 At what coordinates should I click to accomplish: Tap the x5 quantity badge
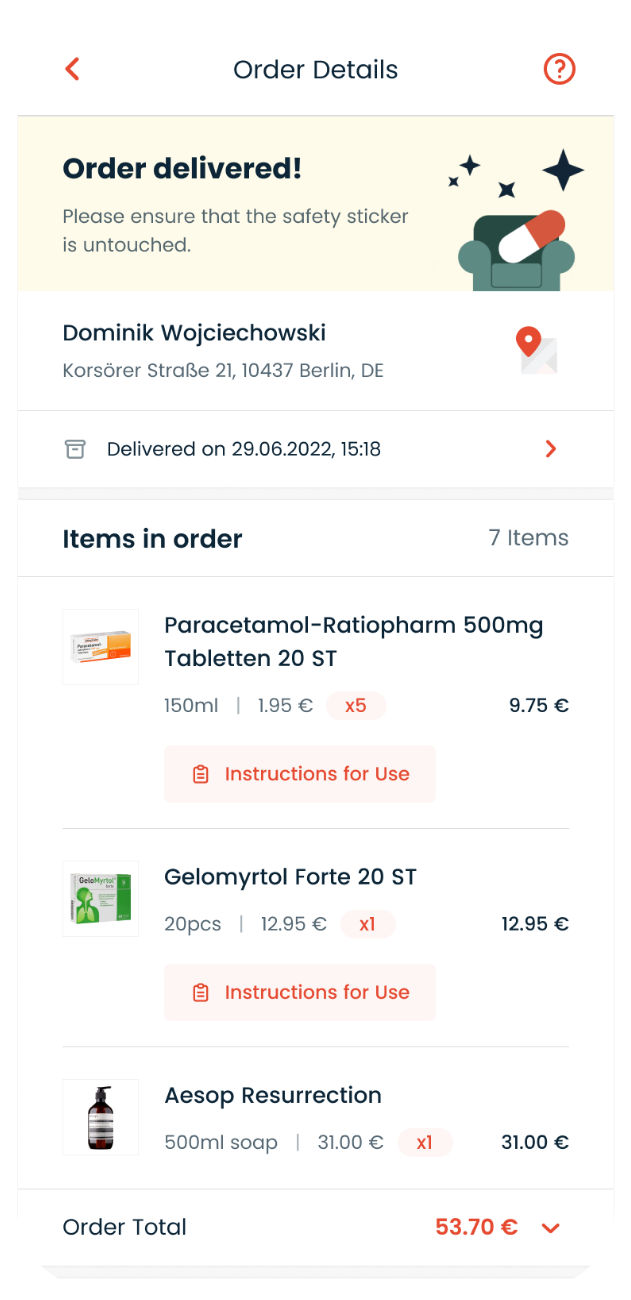(356, 706)
